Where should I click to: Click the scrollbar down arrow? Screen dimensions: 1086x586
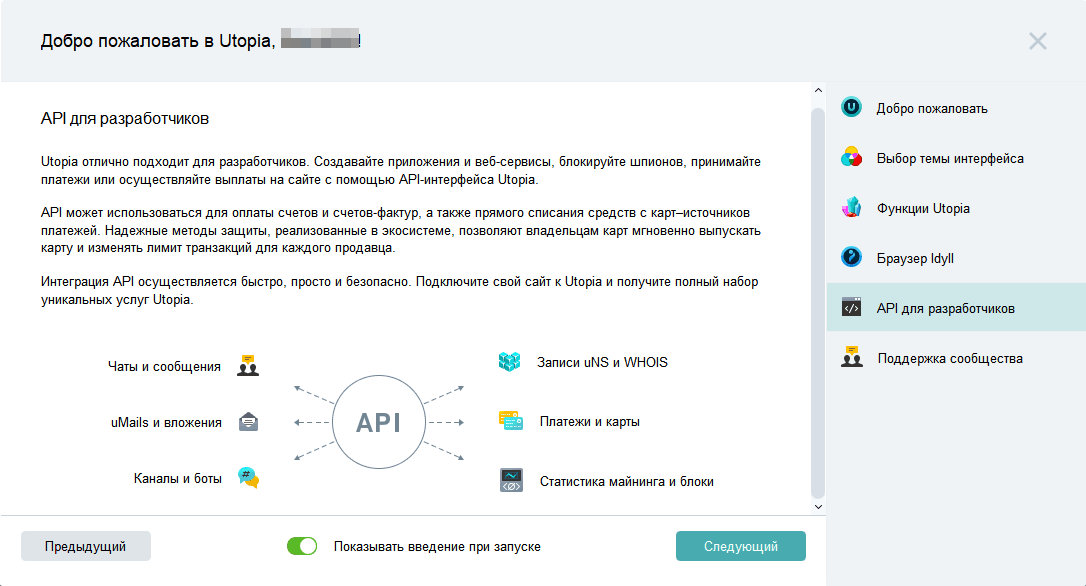(x=818, y=506)
